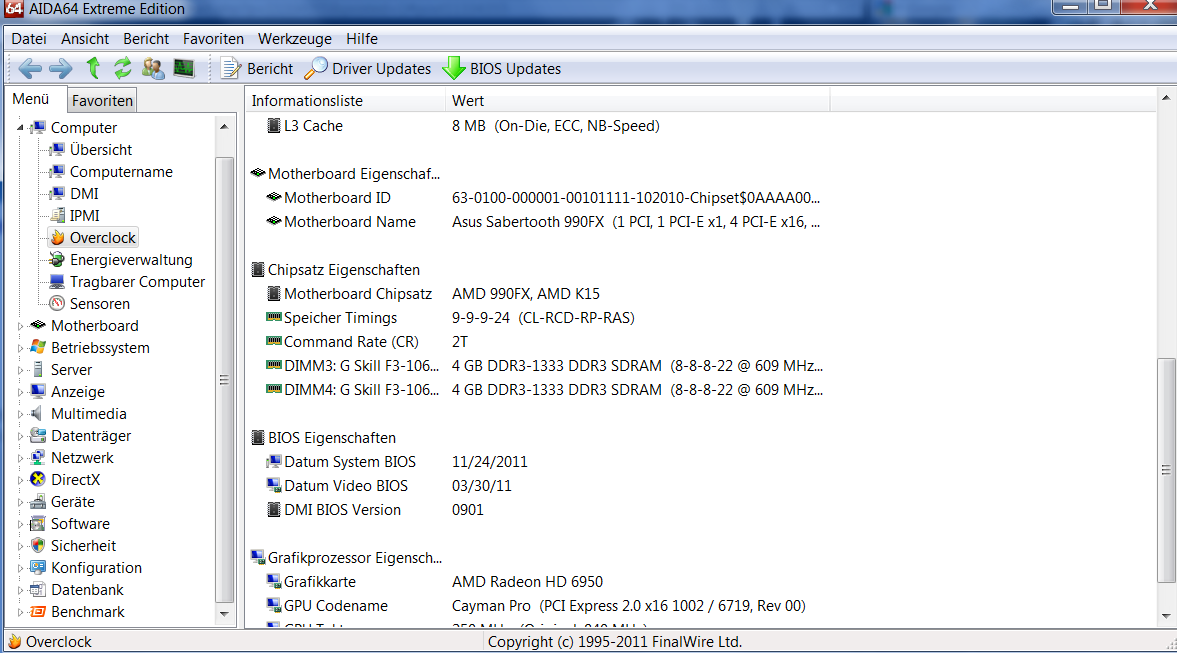Click the Back navigation arrow
The width and height of the screenshot is (1177, 653).
[30, 69]
